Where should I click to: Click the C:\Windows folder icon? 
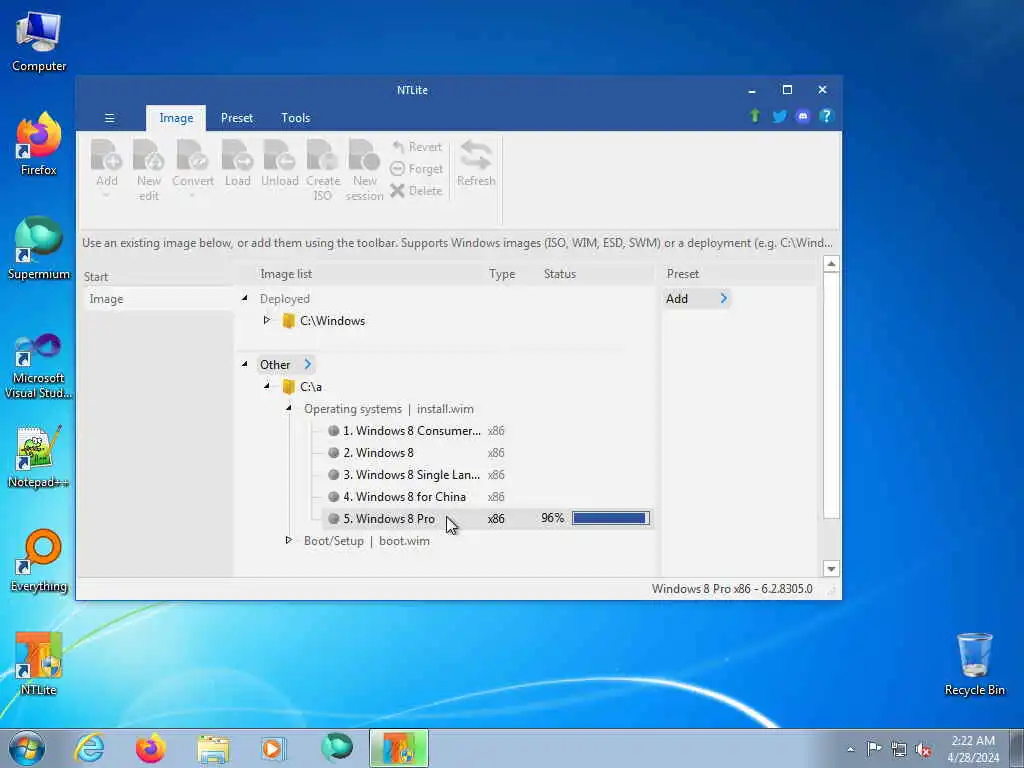click(x=288, y=321)
